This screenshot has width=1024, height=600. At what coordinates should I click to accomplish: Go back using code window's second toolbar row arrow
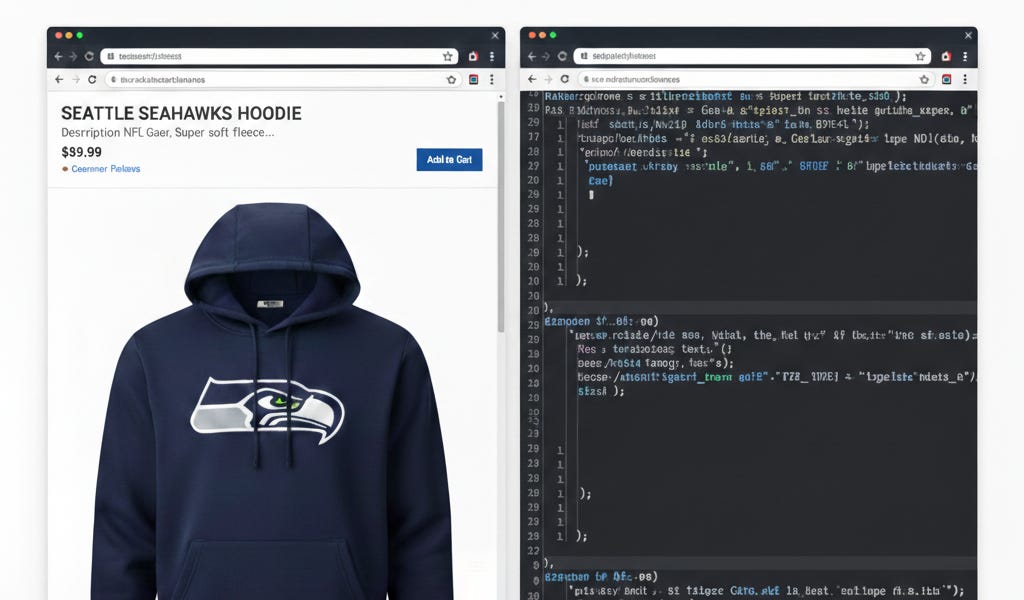point(532,79)
